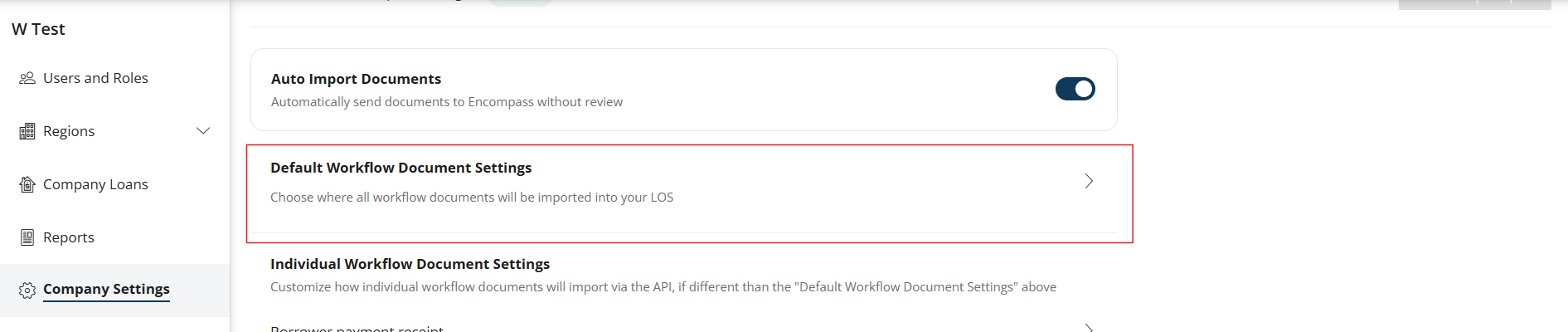Click the Auto Import Documents heading
Screen dimensions: 1568x332
(356, 79)
